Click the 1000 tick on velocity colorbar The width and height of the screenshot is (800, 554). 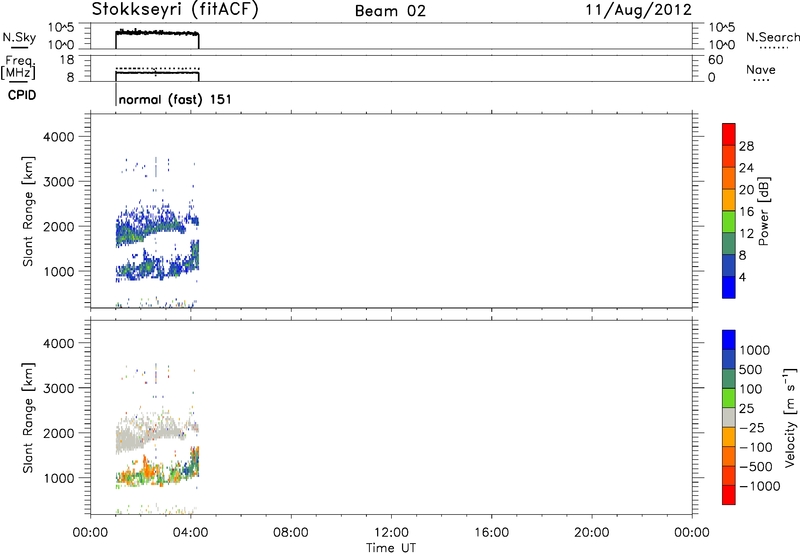click(755, 350)
